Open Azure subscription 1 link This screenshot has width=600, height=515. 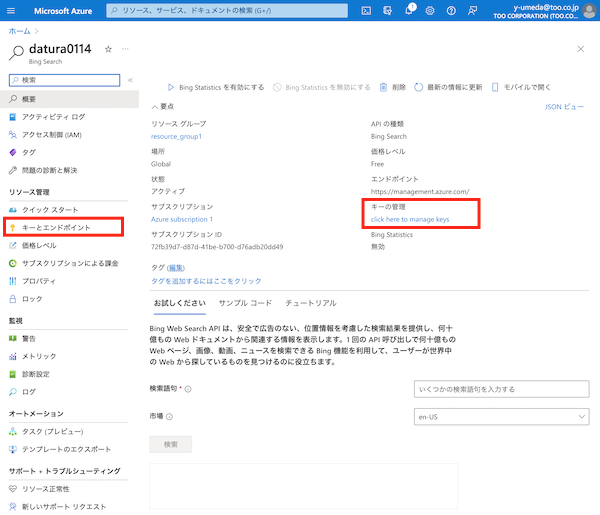tap(182, 219)
